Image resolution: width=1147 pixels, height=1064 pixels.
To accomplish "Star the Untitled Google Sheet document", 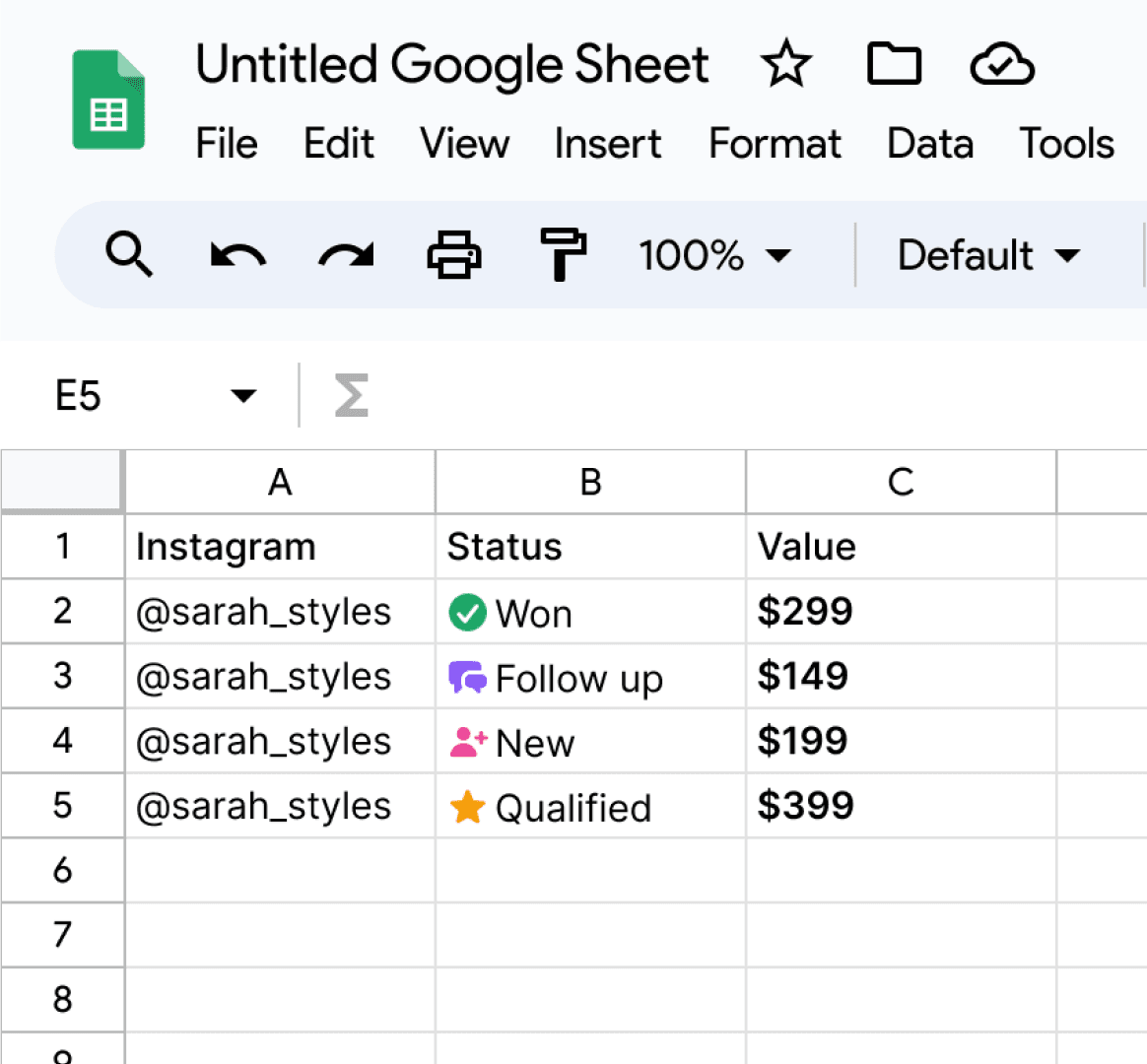I will click(785, 65).
